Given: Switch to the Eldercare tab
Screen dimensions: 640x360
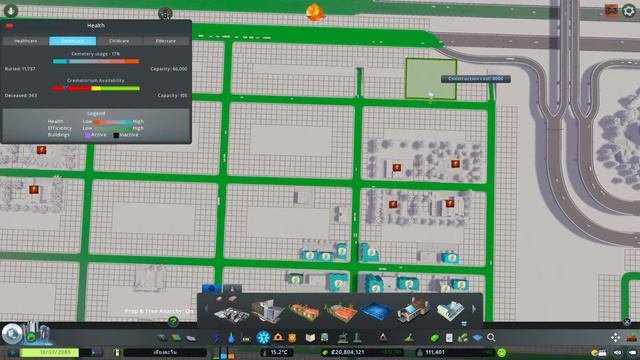Looking at the screenshot, I should 165,41.
